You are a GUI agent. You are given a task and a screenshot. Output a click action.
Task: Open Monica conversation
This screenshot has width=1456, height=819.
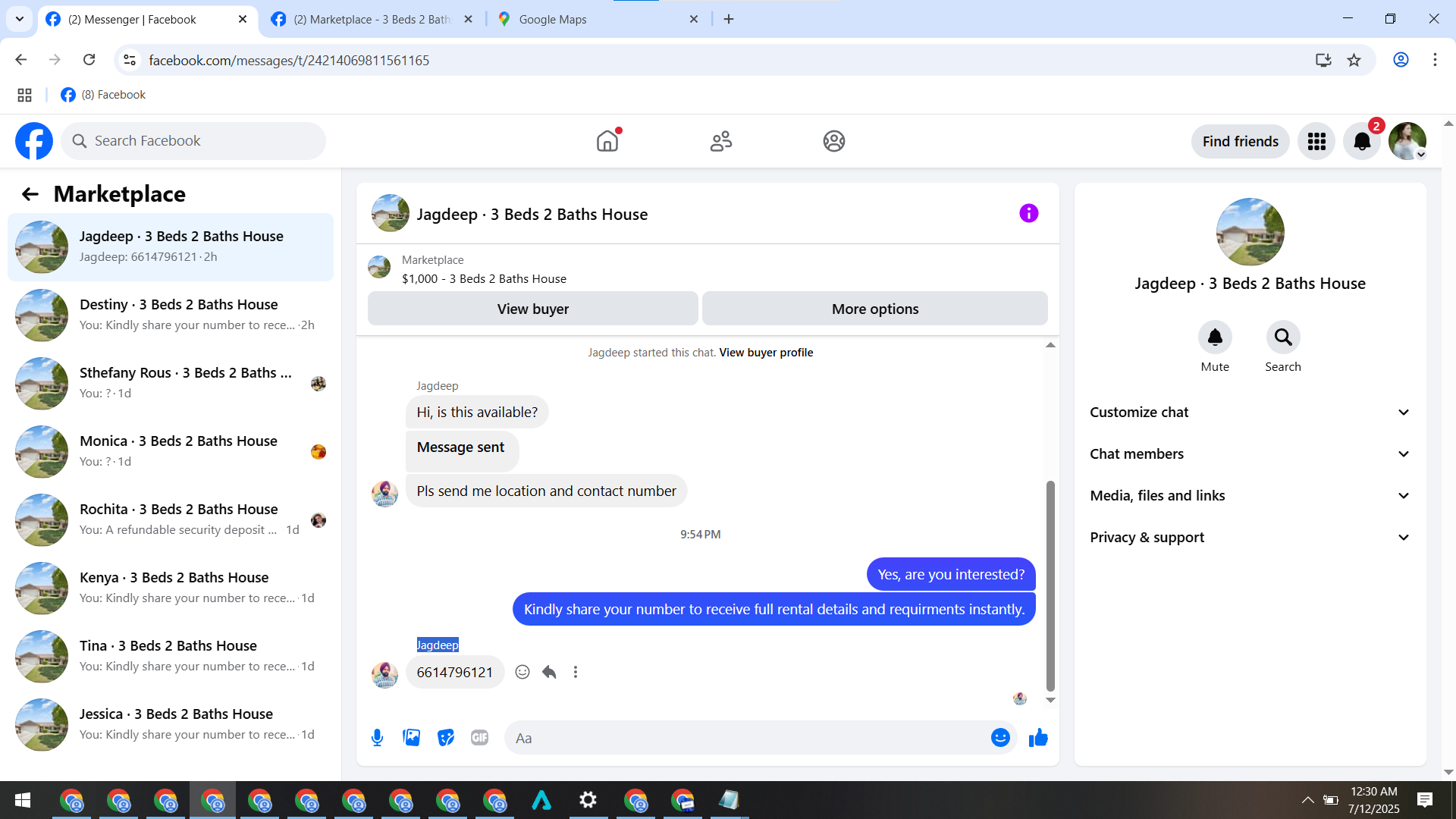pos(171,451)
